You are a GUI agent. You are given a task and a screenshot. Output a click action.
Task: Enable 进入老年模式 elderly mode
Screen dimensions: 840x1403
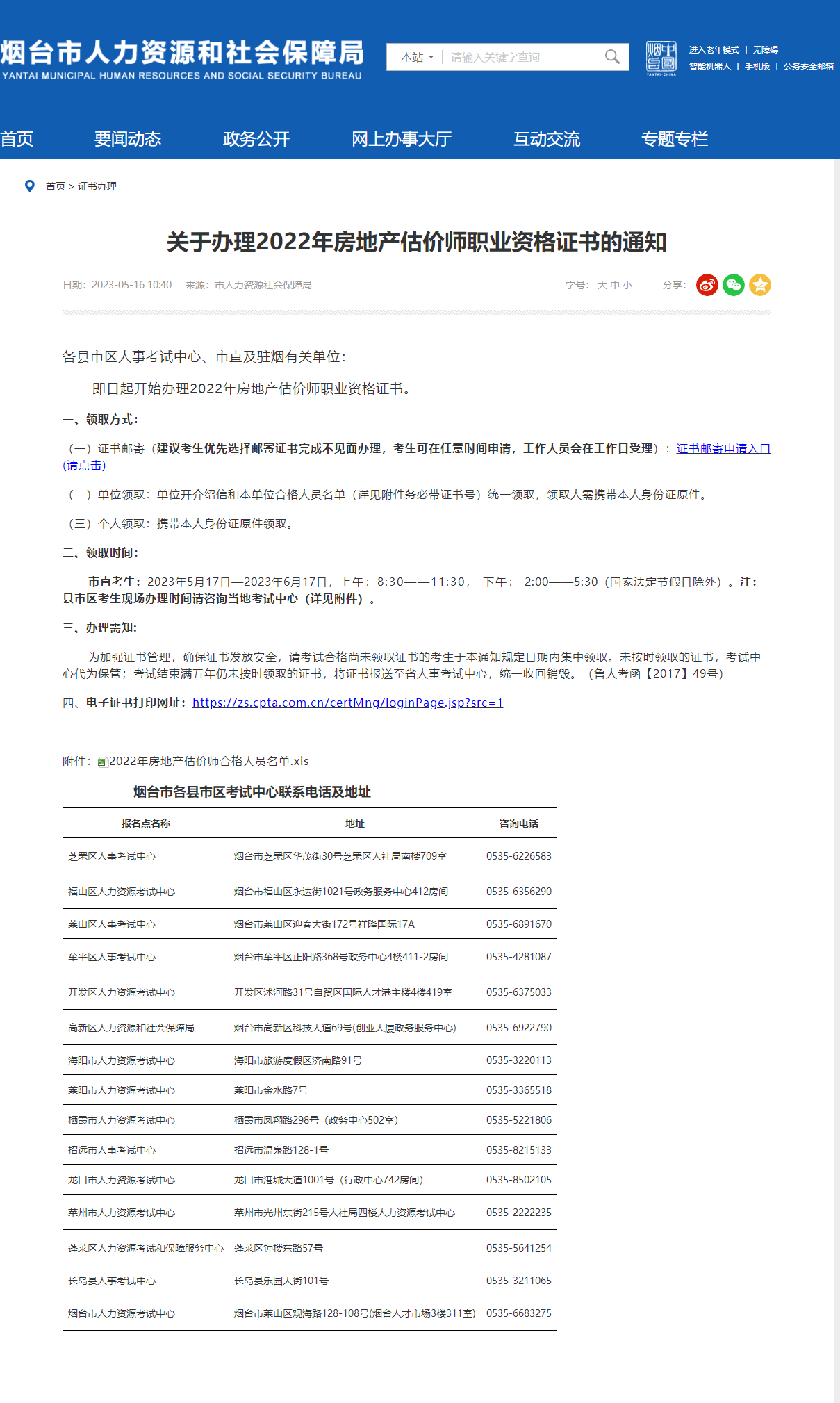coord(714,50)
